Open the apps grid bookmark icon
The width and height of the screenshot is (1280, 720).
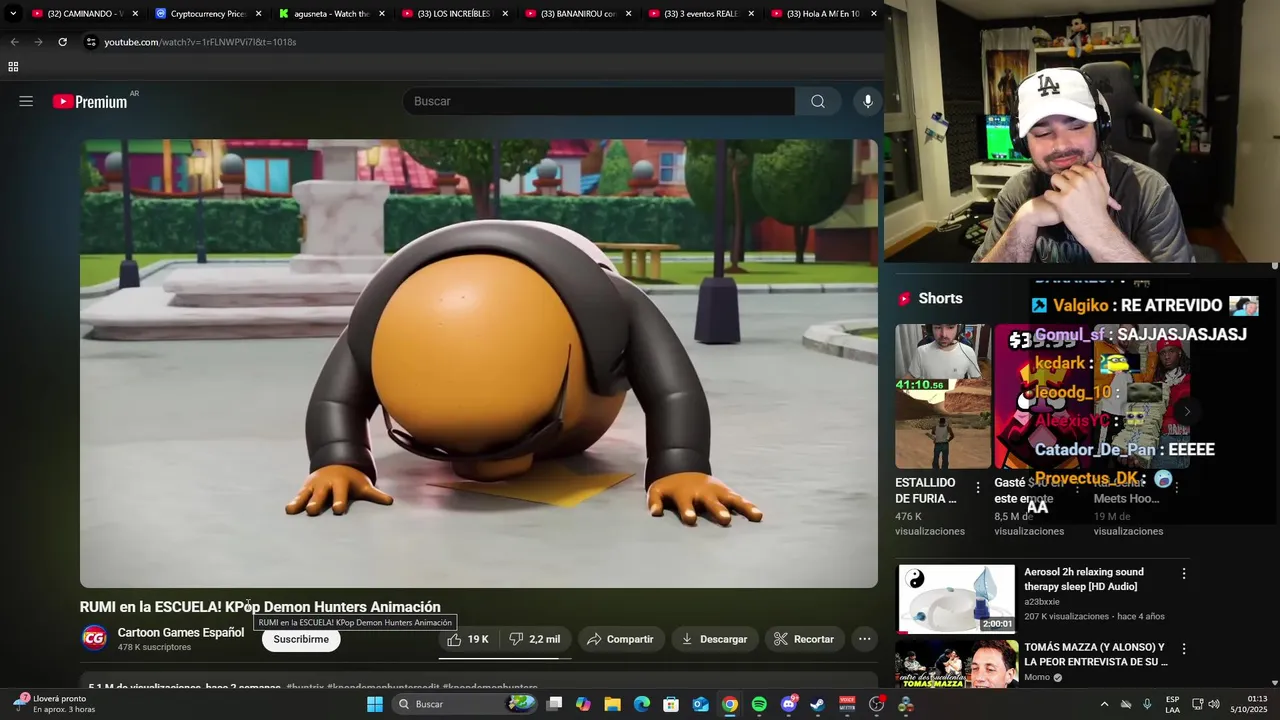(x=13, y=67)
